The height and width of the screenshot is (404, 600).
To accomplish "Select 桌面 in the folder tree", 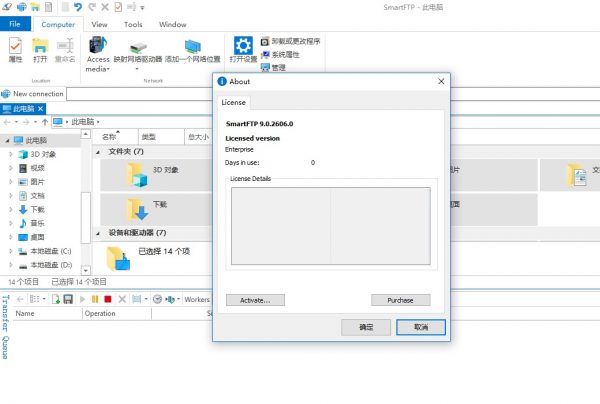I will coord(38,237).
